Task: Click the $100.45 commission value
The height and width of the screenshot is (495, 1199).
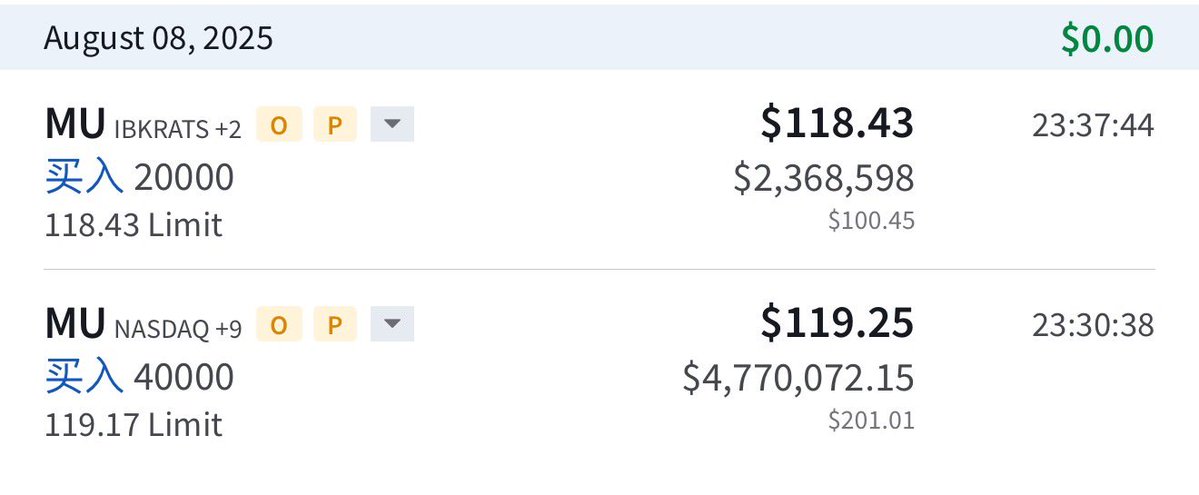Action: click(x=871, y=220)
